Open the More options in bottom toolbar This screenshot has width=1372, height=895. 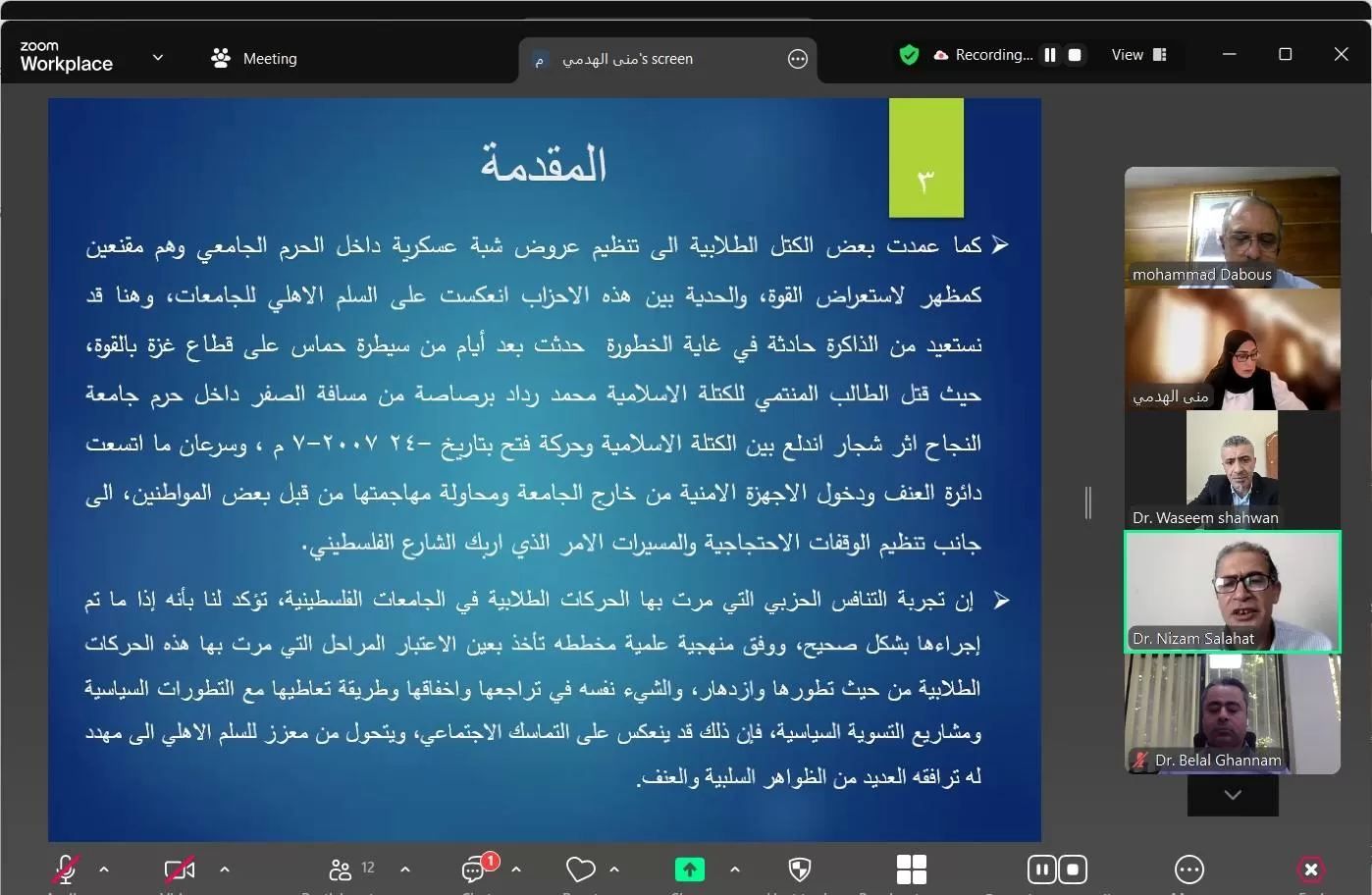click(x=1188, y=869)
